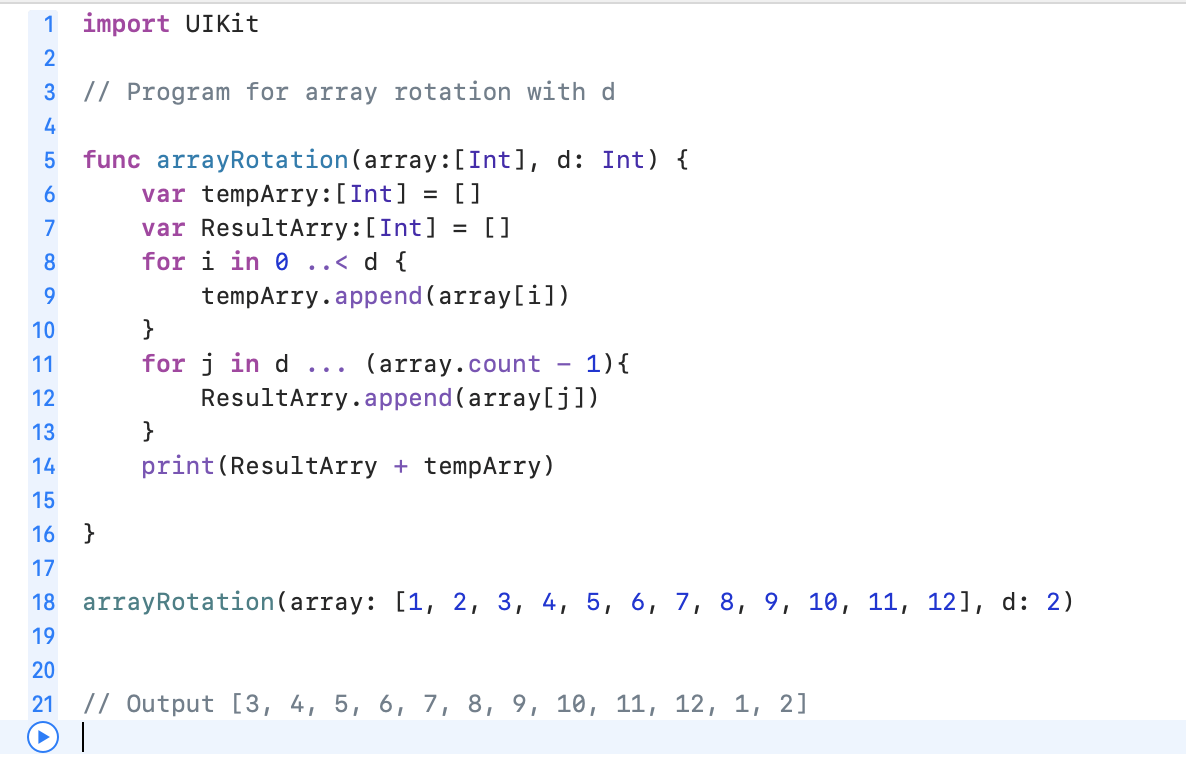Screen dimensions: 1186x768
Task: Click the append call on line 9
Action: click(x=379, y=295)
